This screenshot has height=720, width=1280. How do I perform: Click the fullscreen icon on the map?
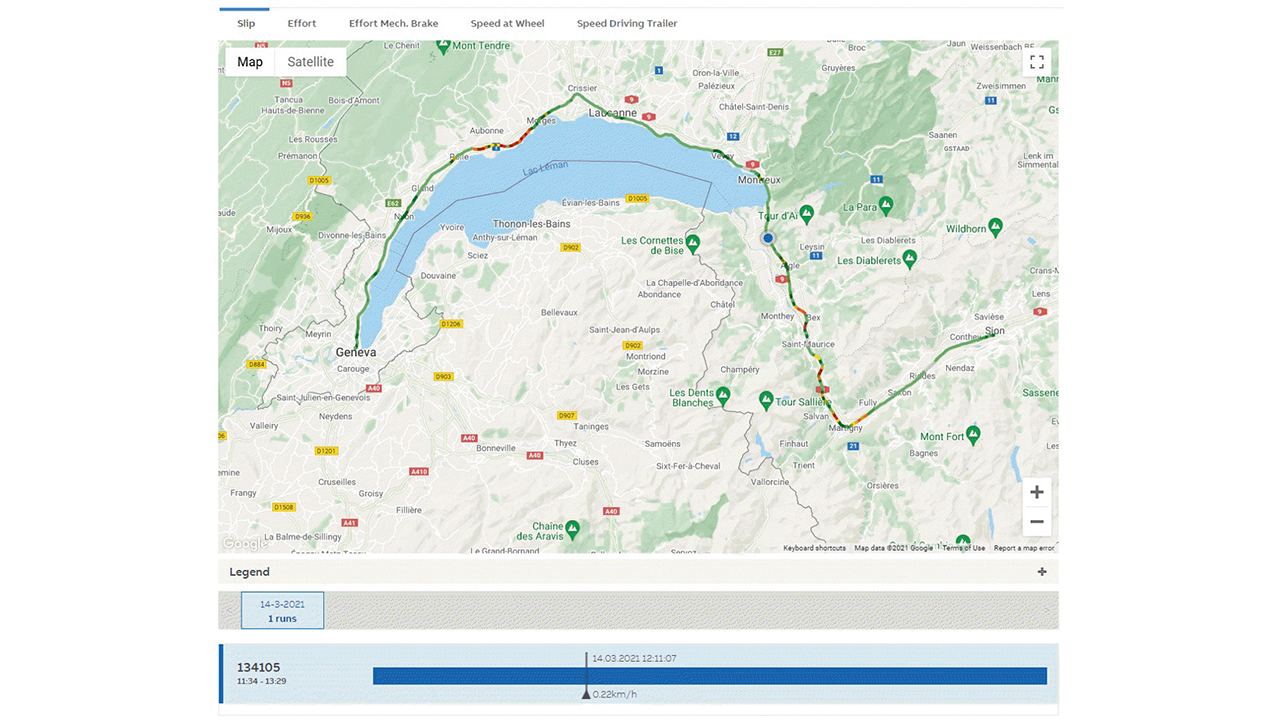(x=1037, y=61)
